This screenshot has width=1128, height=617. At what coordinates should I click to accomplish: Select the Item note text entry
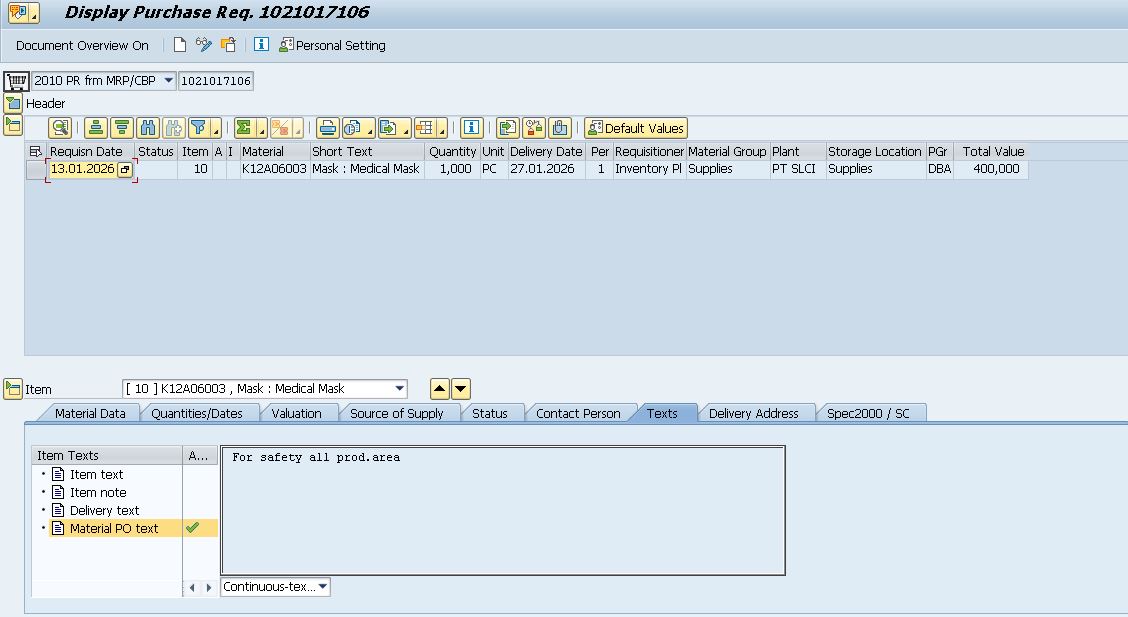[98, 492]
